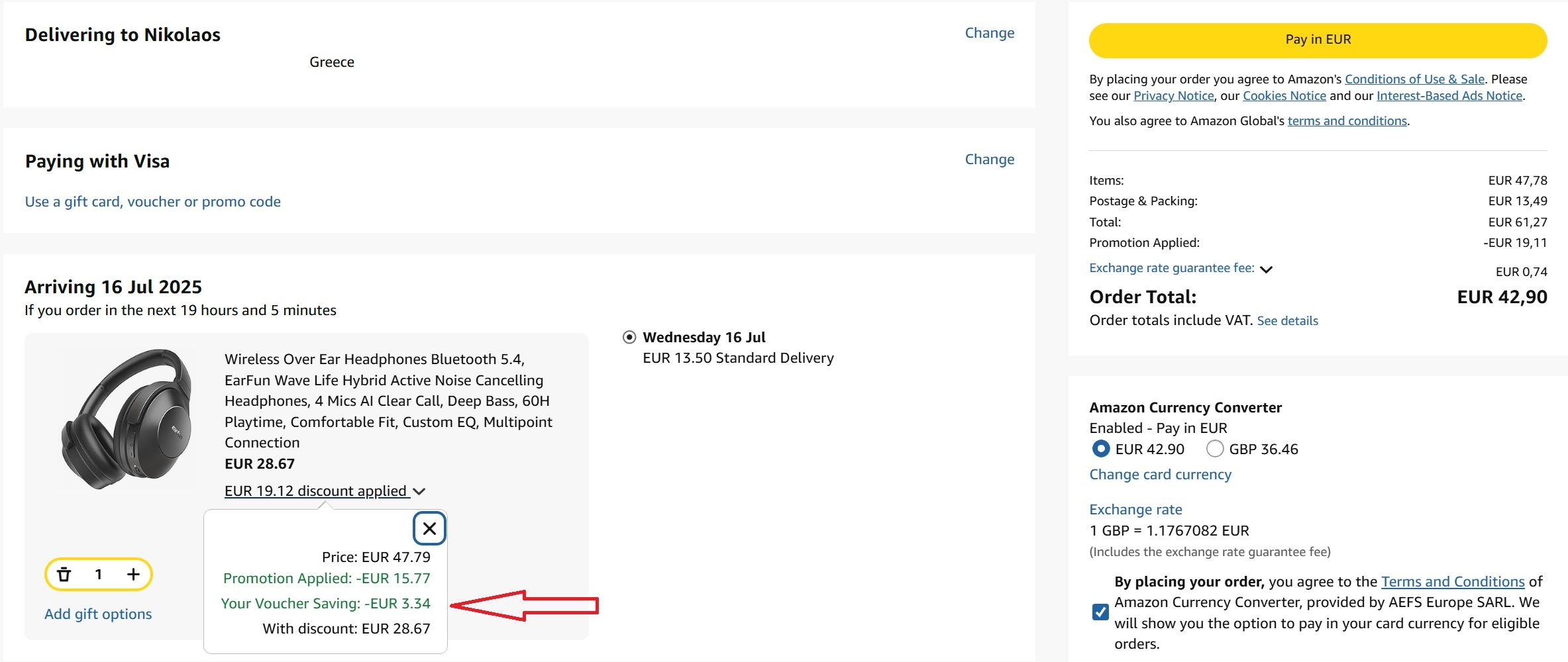The width and height of the screenshot is (1568, 662).
Task: Click EUR 13.50 Standard Delivery text
Action: tap(738, 358)
